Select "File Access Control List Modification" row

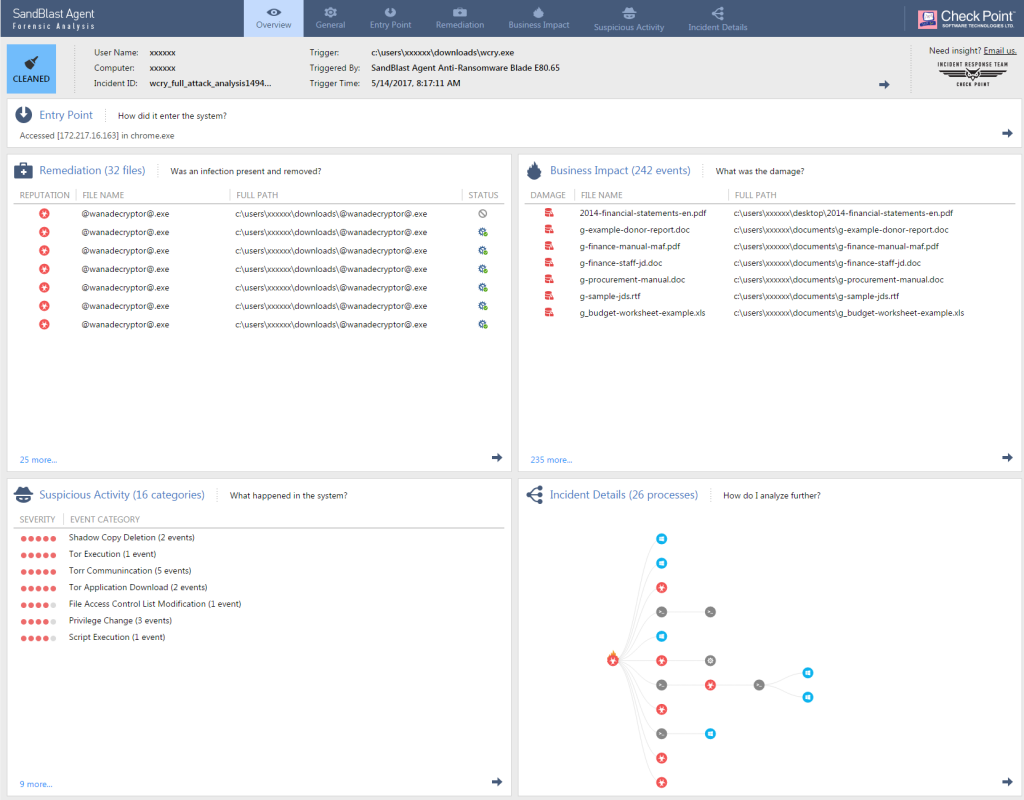click(x=259, y=604)
